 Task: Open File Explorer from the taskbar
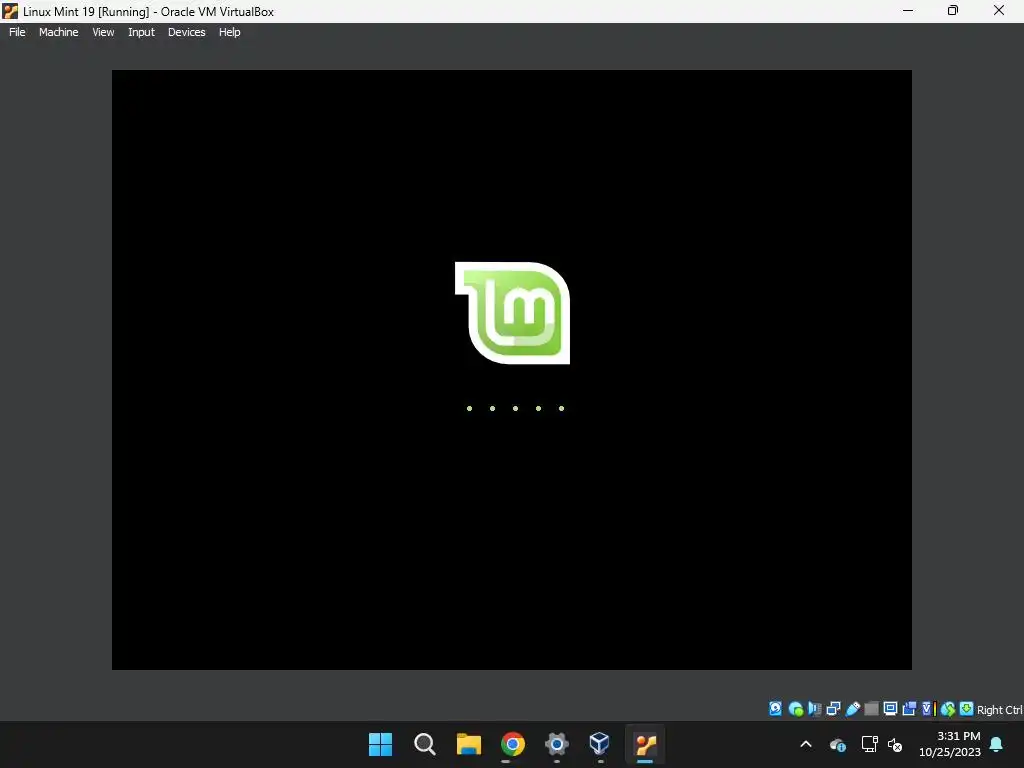pyautogui.click(x=468, y=744)
